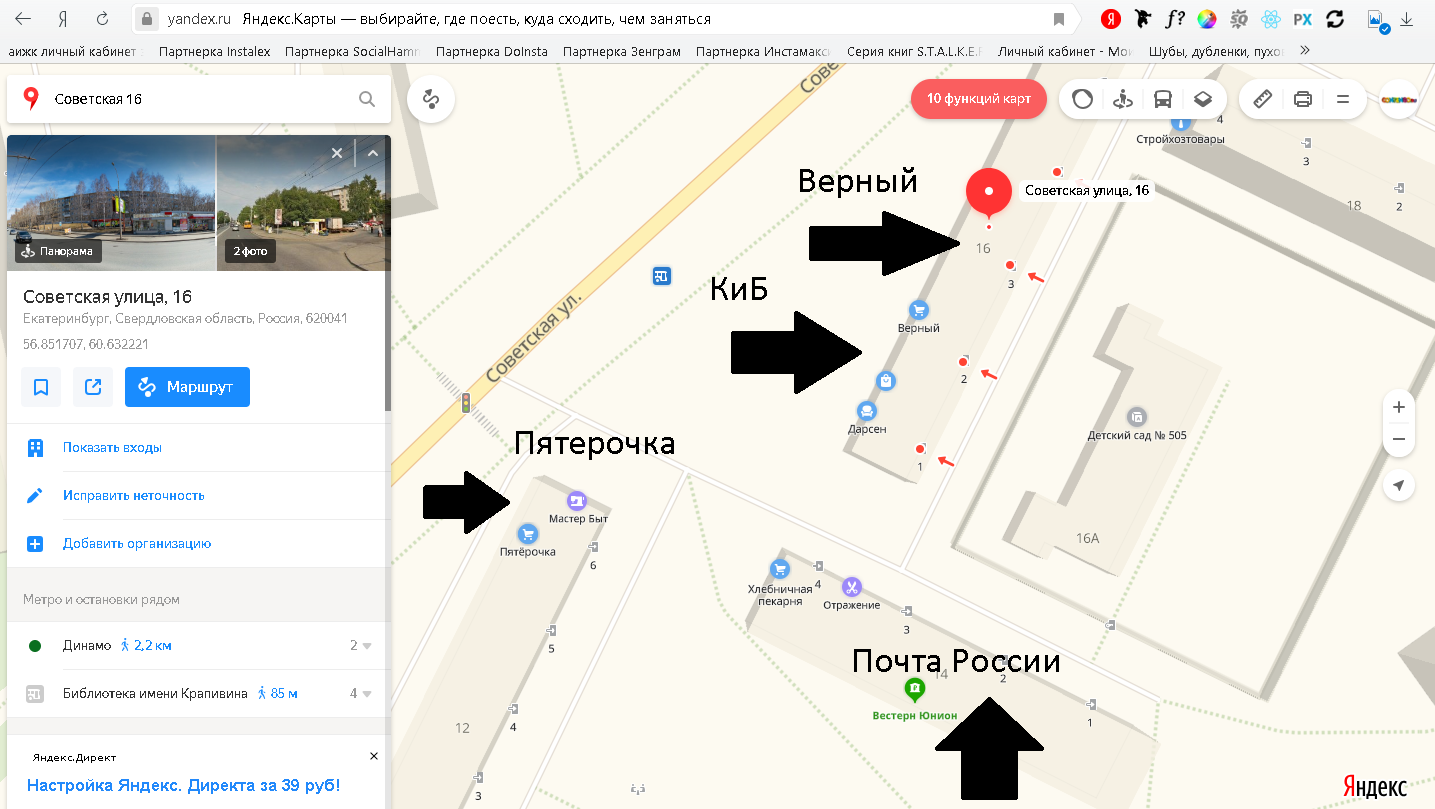Screen dimensions: 1435x809
Task: Zoom out the map with minus button
Action: (1399, 439)
